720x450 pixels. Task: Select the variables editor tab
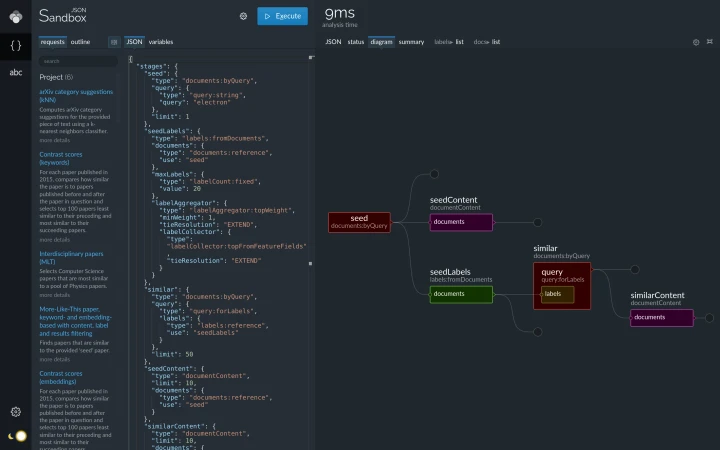coord(161,42)
